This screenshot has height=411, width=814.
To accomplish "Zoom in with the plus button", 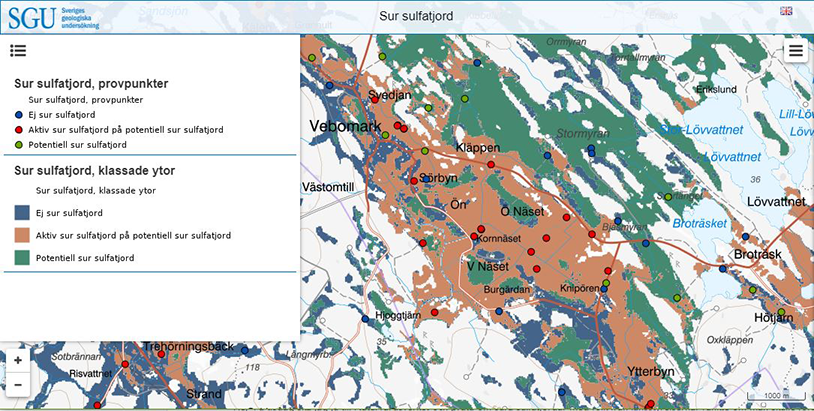I will click(17, 360).
